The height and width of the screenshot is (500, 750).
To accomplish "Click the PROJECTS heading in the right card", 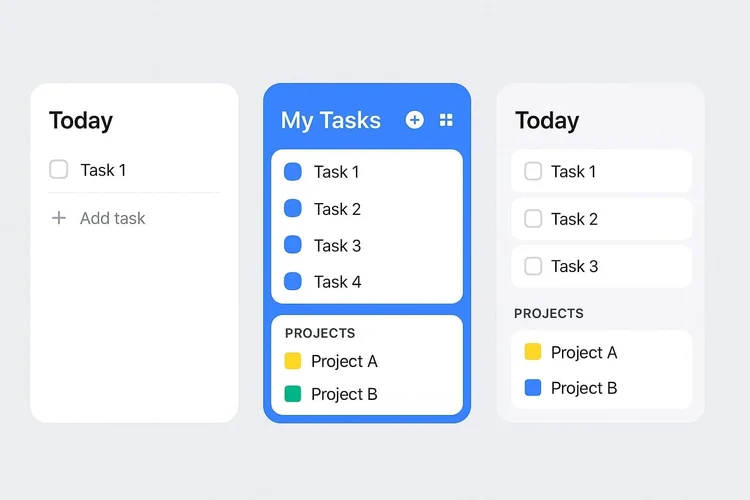I will click(549, 313).
